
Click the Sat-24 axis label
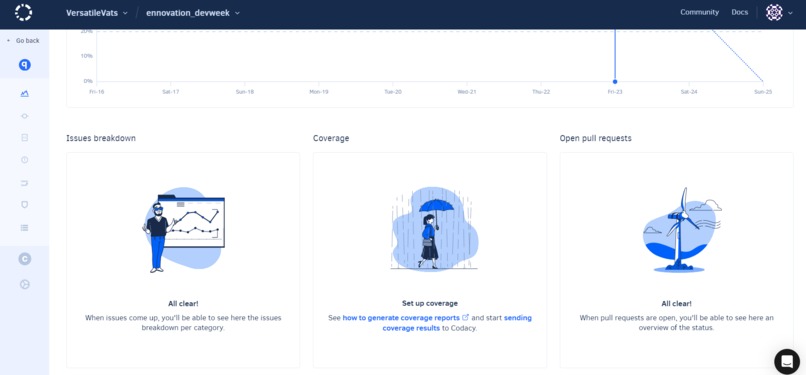689,92
